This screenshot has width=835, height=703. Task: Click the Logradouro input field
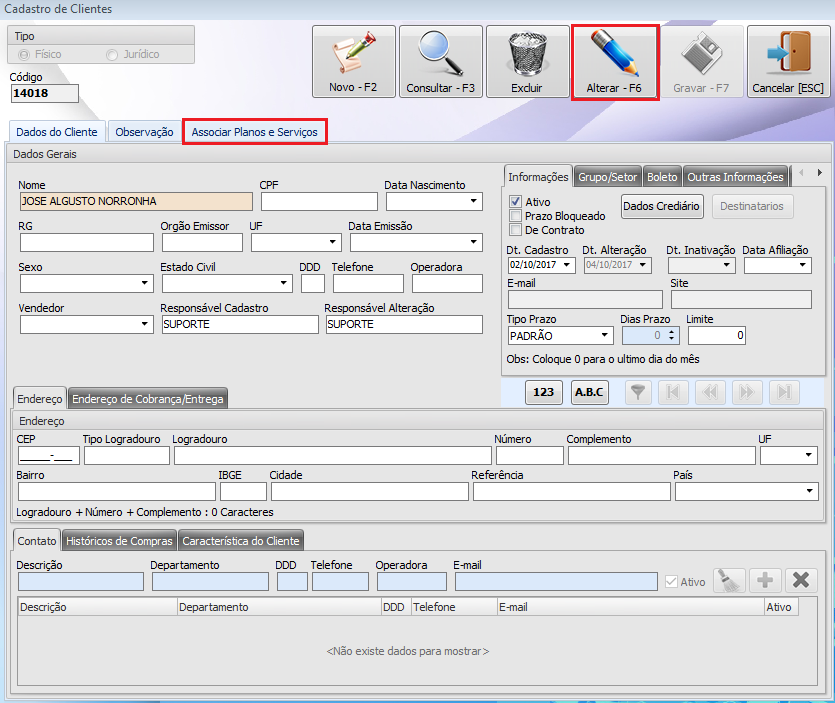333,456
